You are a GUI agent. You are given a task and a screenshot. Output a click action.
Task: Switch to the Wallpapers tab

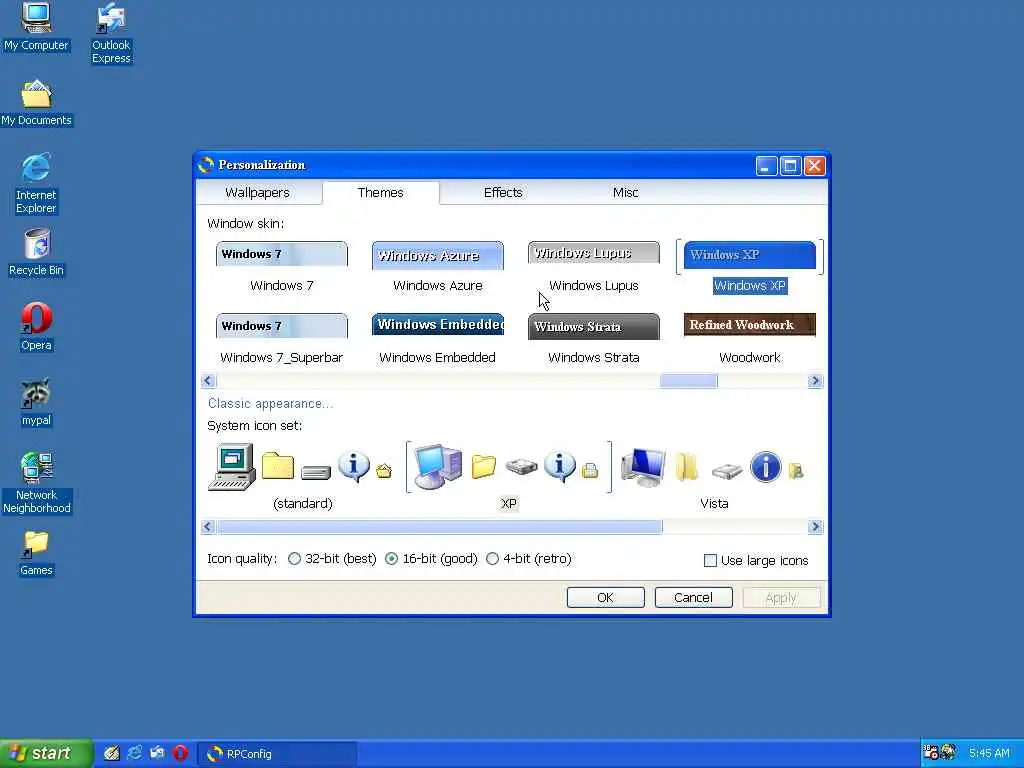tap(257, 193)
